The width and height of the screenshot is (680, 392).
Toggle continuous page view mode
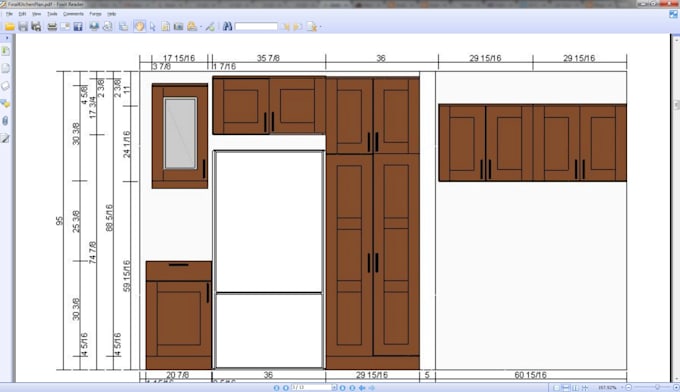566,388
